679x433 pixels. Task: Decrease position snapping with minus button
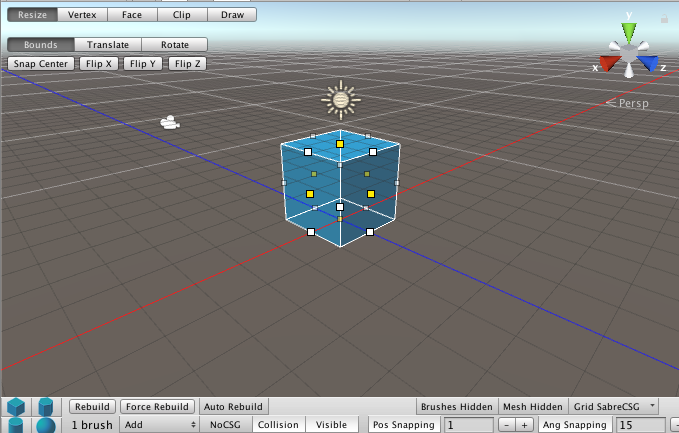click(x=507, y=425)
